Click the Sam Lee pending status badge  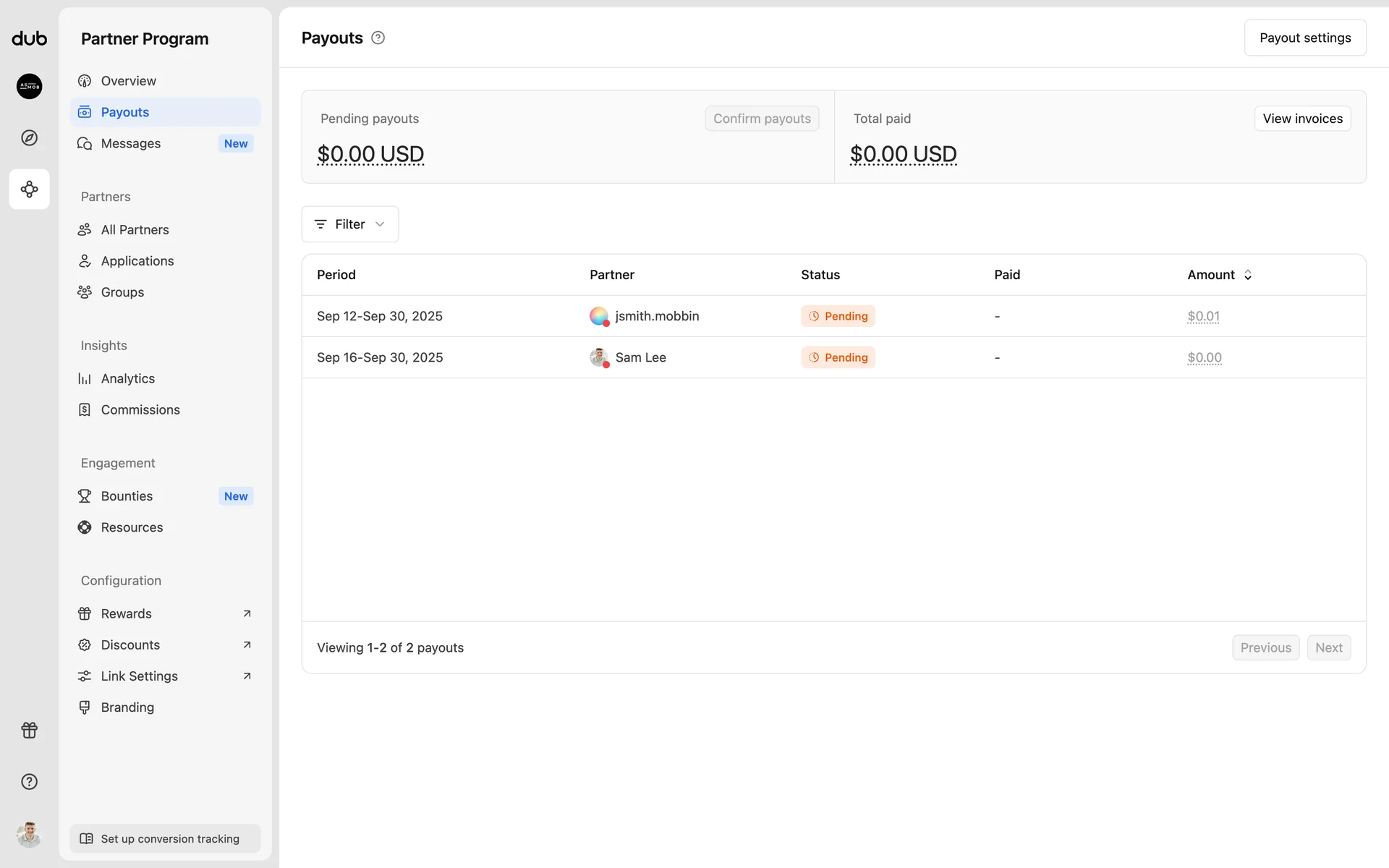pyautogui.click(x=838, y=357)
